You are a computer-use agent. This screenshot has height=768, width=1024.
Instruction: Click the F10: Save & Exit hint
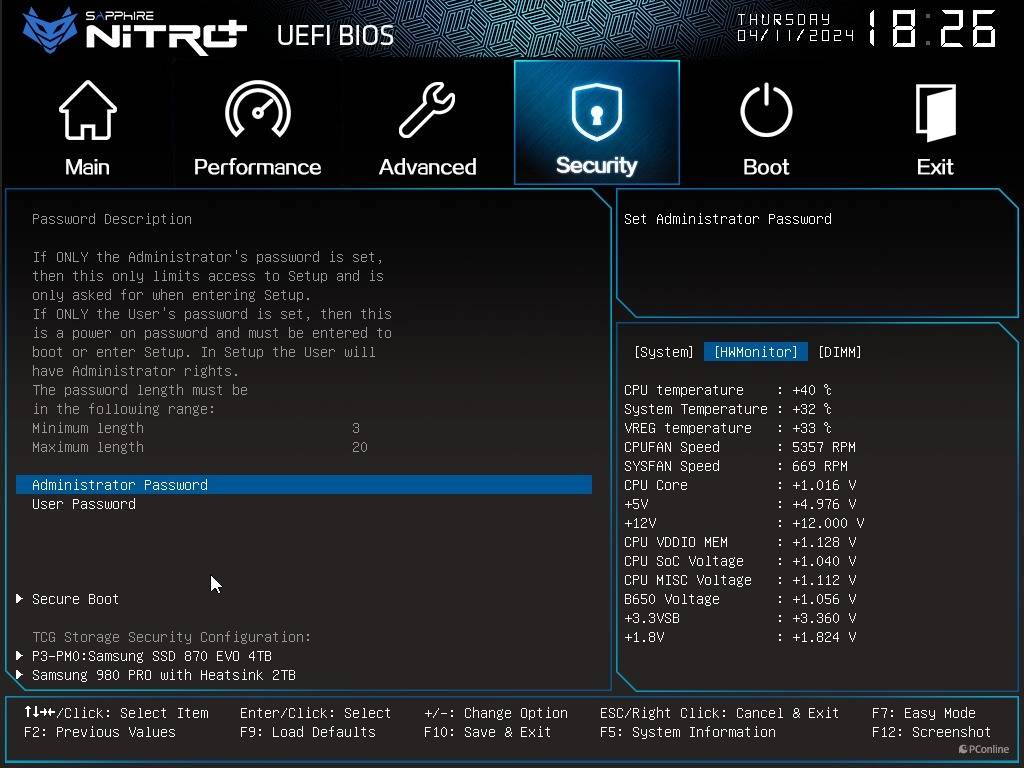(487, 732)
